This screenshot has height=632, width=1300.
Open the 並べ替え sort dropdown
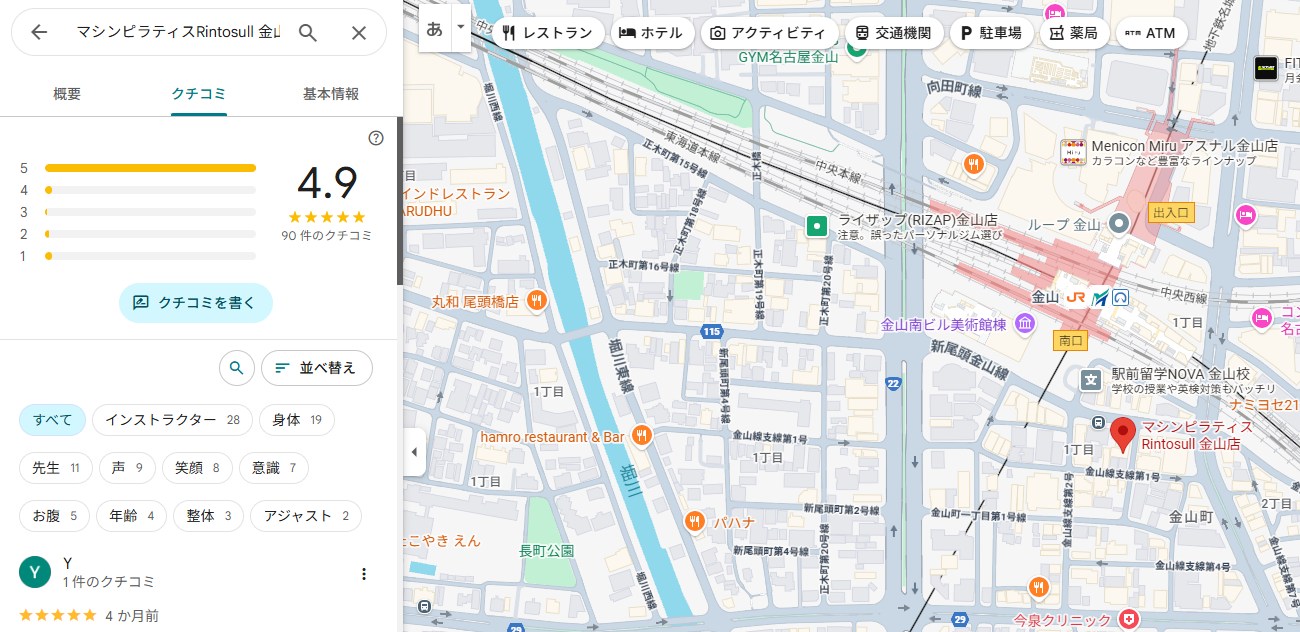click(x=316, y=368)
